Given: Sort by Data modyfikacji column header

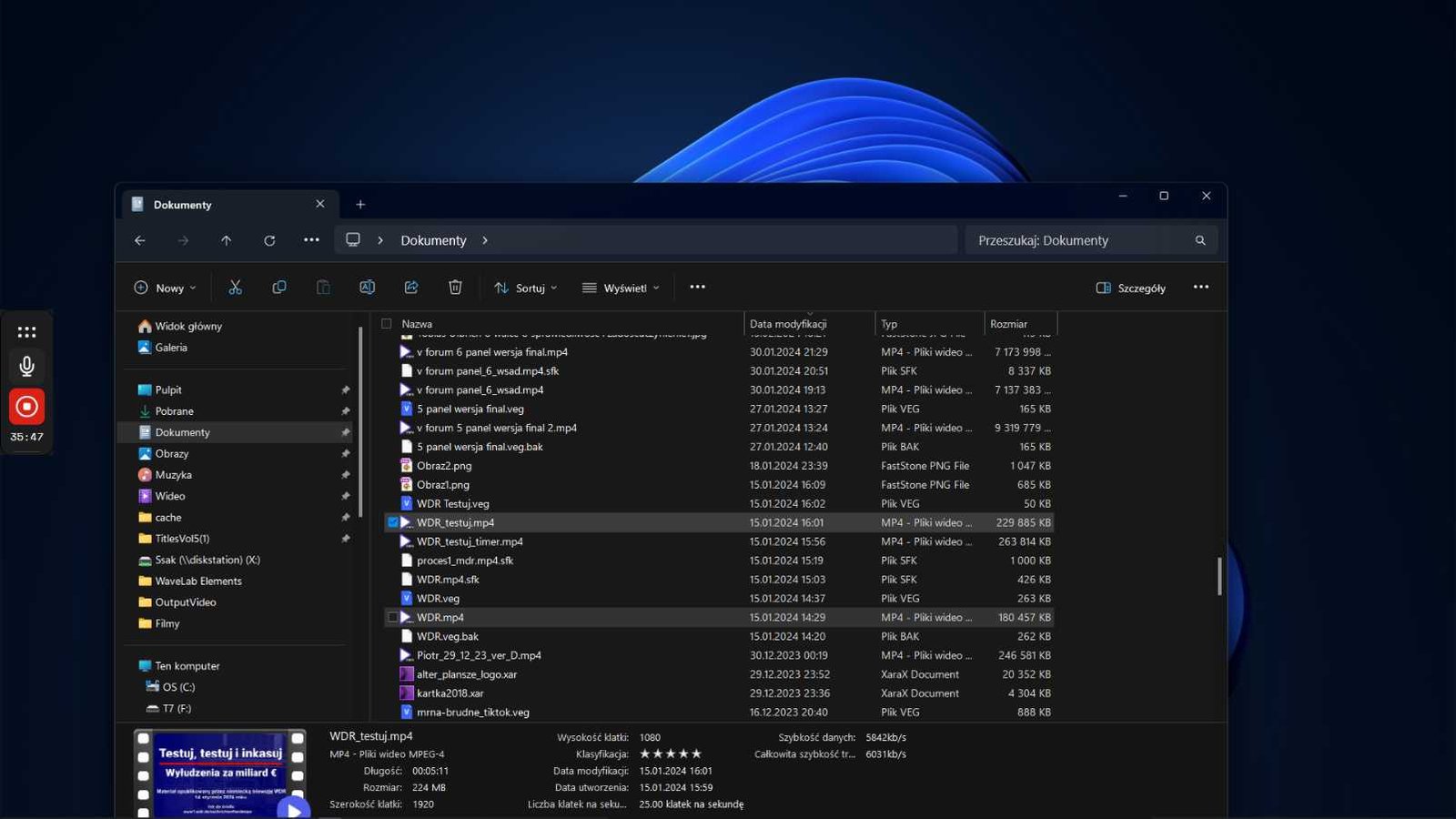Looking at the screenshot, I should click(788, 324).
